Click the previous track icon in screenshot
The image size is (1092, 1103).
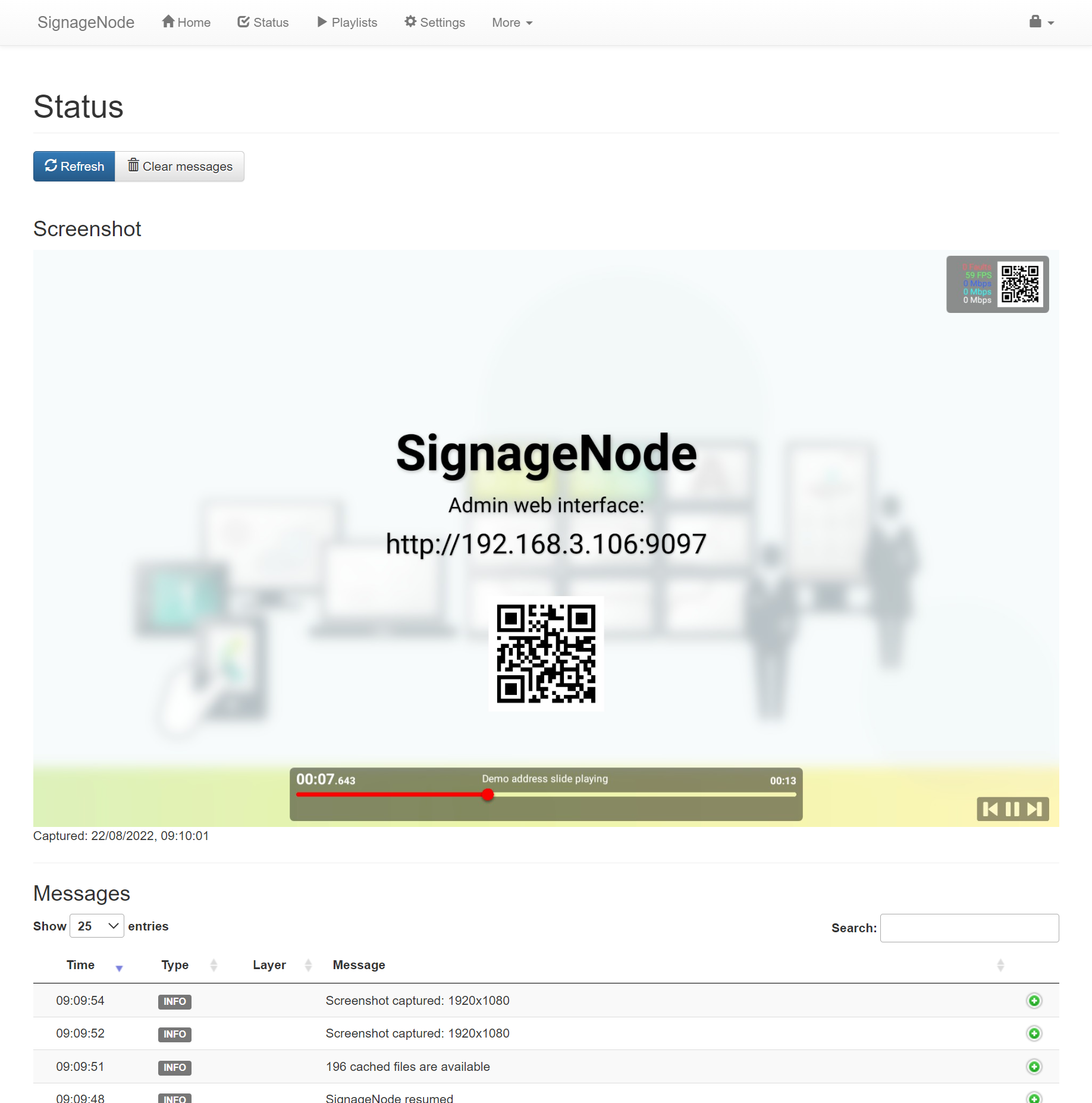pyautogui.click(x=990, y=809)
